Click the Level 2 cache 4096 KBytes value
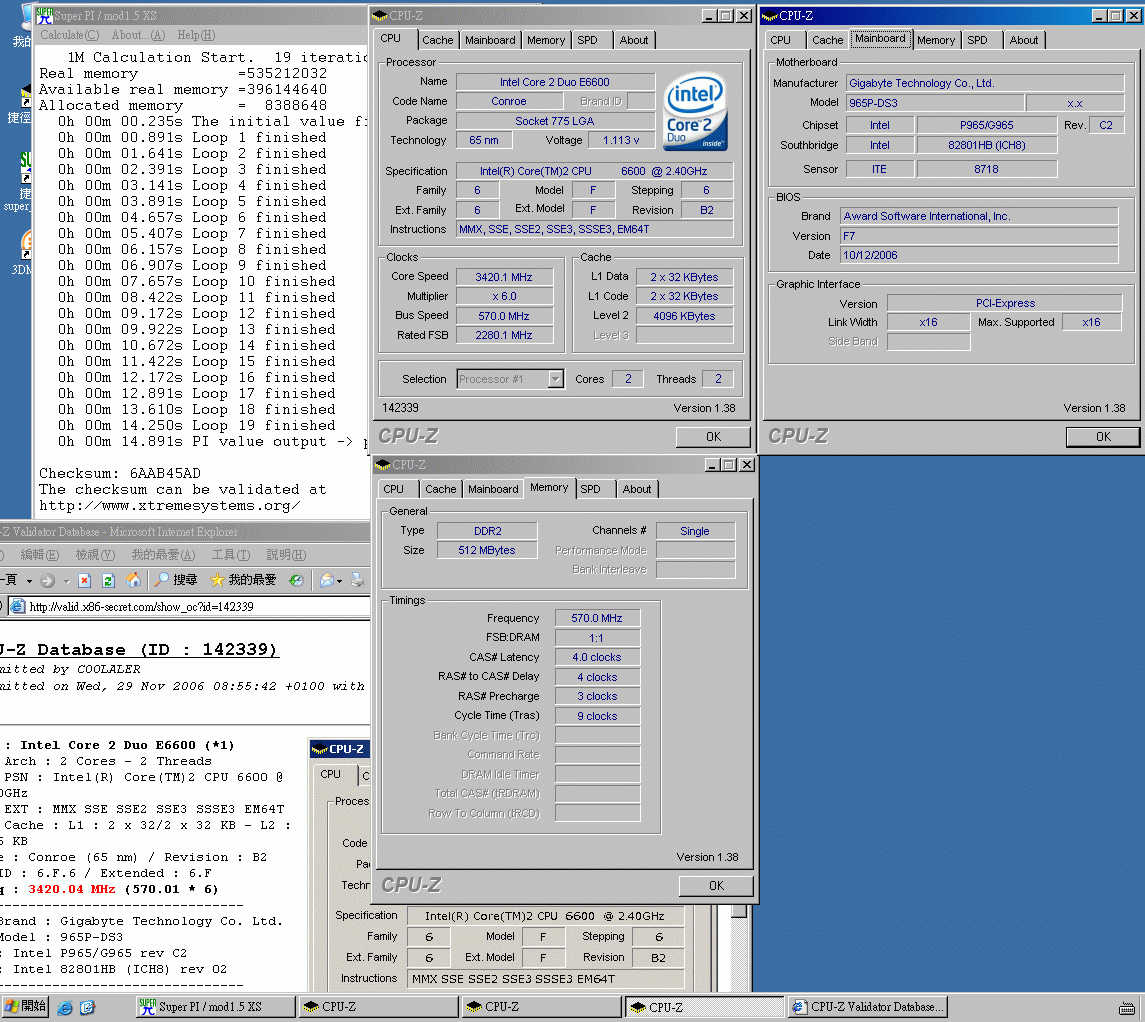The width and height of the screenshot is (1145, 1022). (684, 316)
